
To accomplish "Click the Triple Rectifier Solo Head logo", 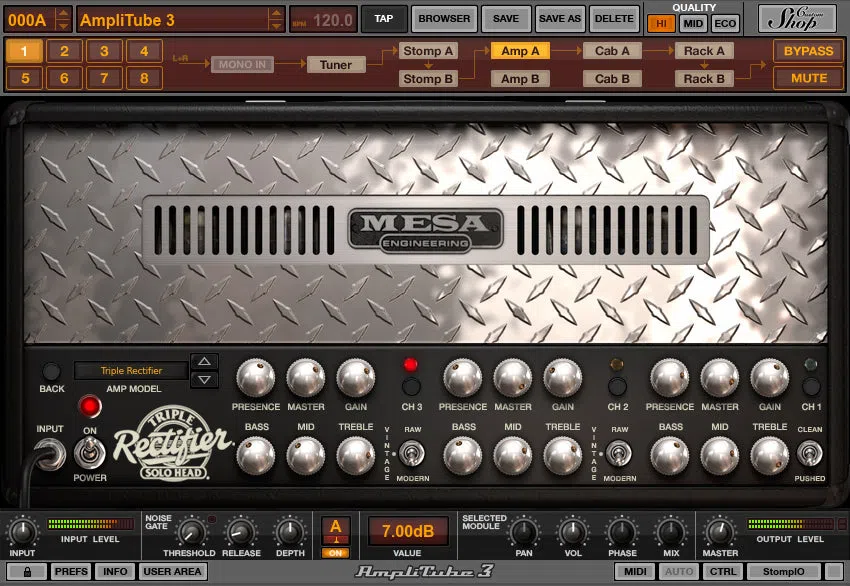I will pyautogui.click(x=172, y=443).
